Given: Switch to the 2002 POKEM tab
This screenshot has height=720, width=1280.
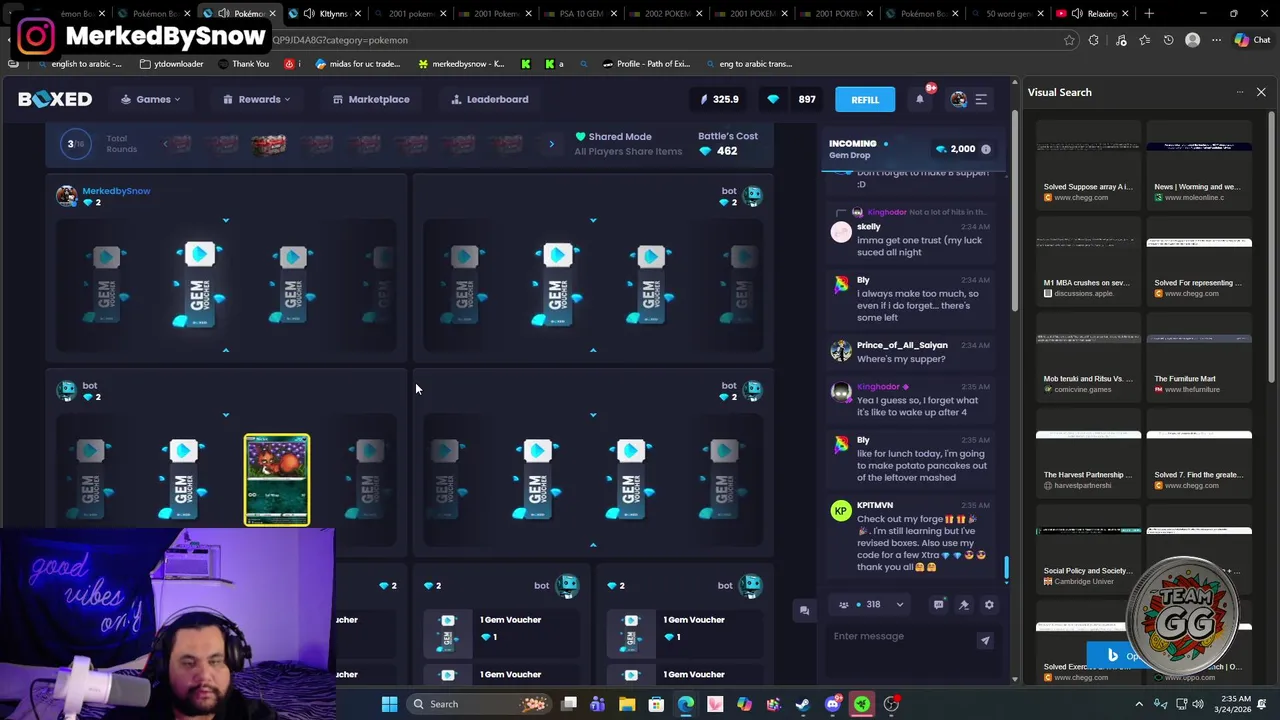Looking at the screenshot, I should (667, 14).
